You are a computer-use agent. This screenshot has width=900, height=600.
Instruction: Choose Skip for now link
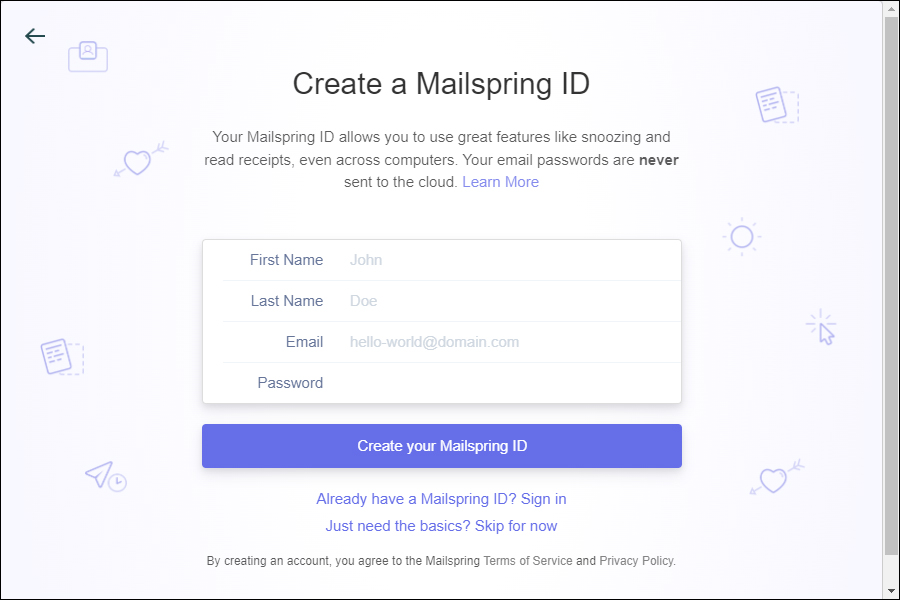point(441,526)
